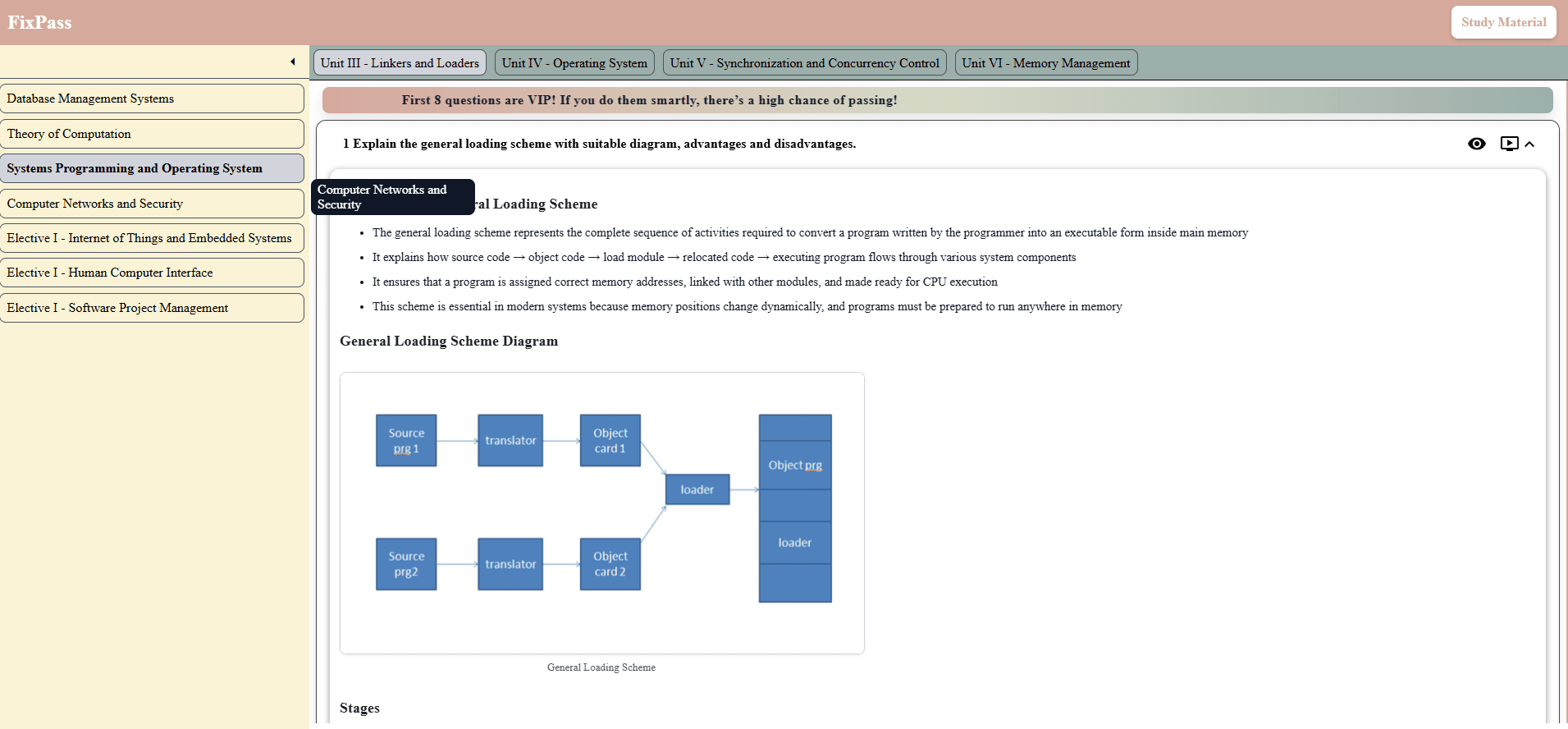
Task: Open Theory of Computation in the sidebar
Action: [x=152, y=134]
